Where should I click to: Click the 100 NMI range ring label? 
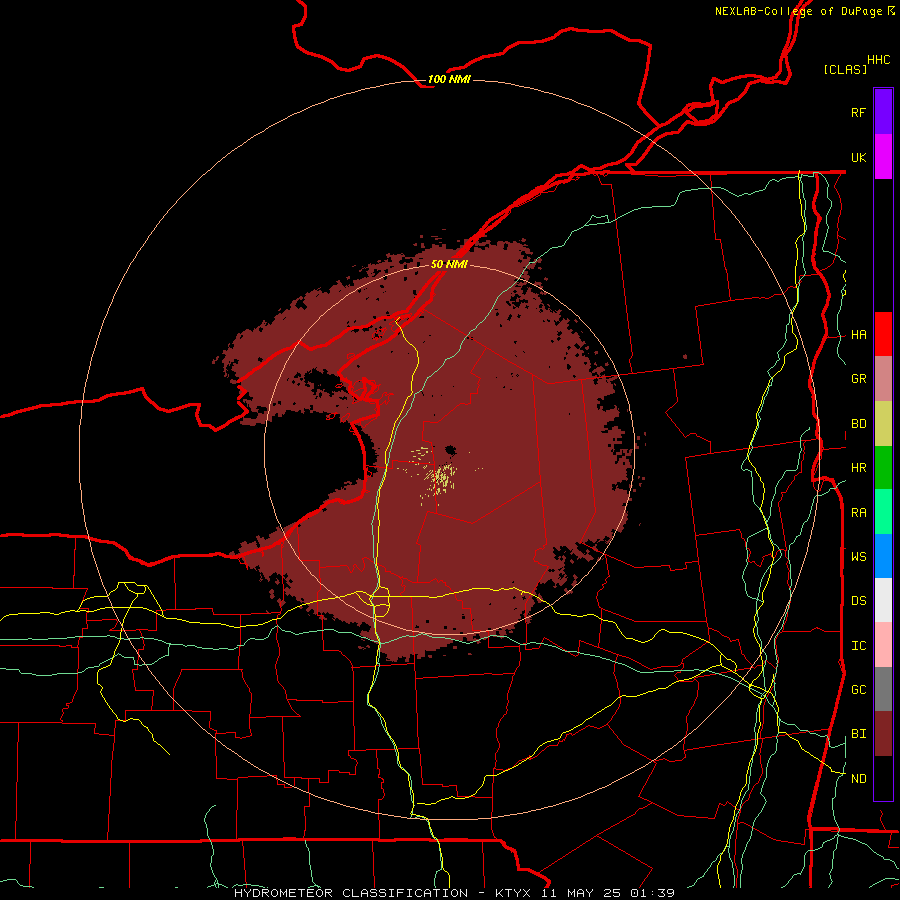[x=449, y=79]
